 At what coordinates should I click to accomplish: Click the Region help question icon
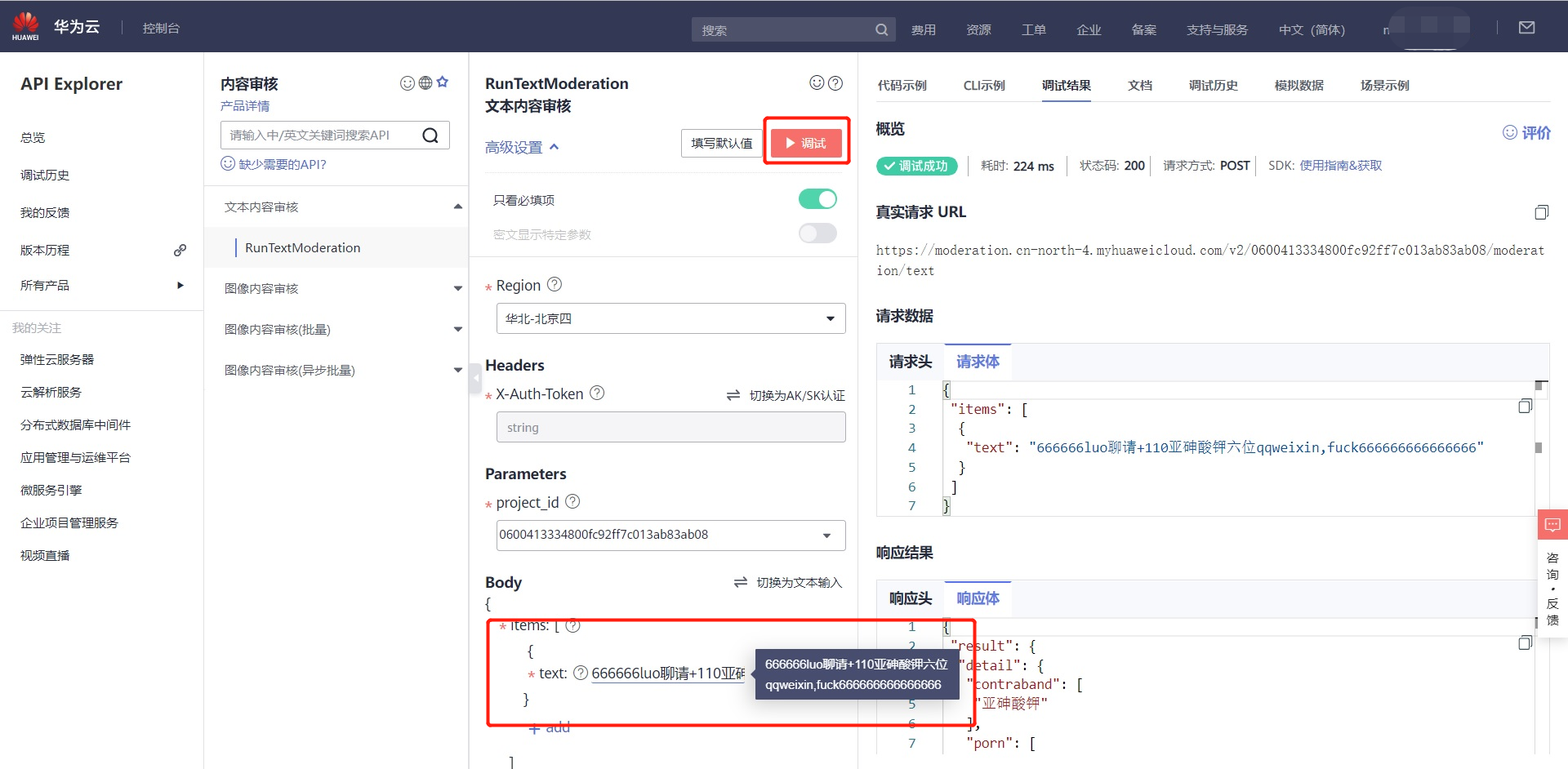point(555,284)
